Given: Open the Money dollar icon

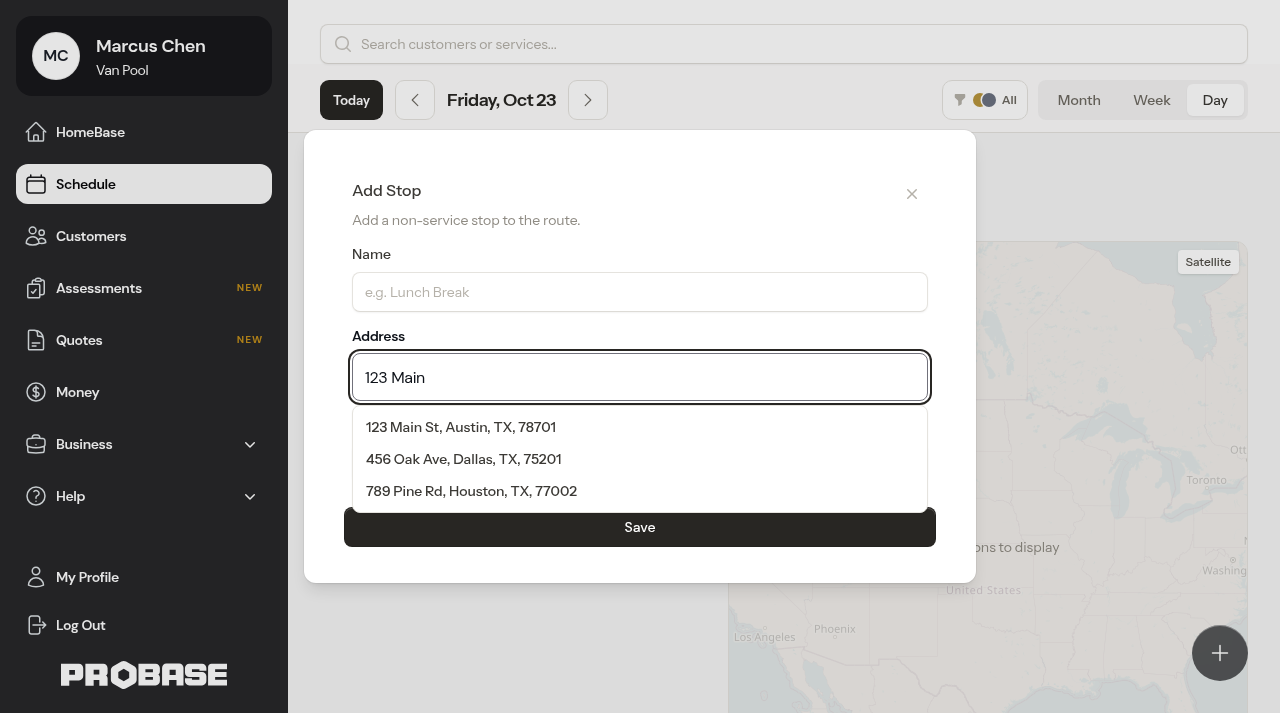Looking at the screenshot, I should 36,392.
